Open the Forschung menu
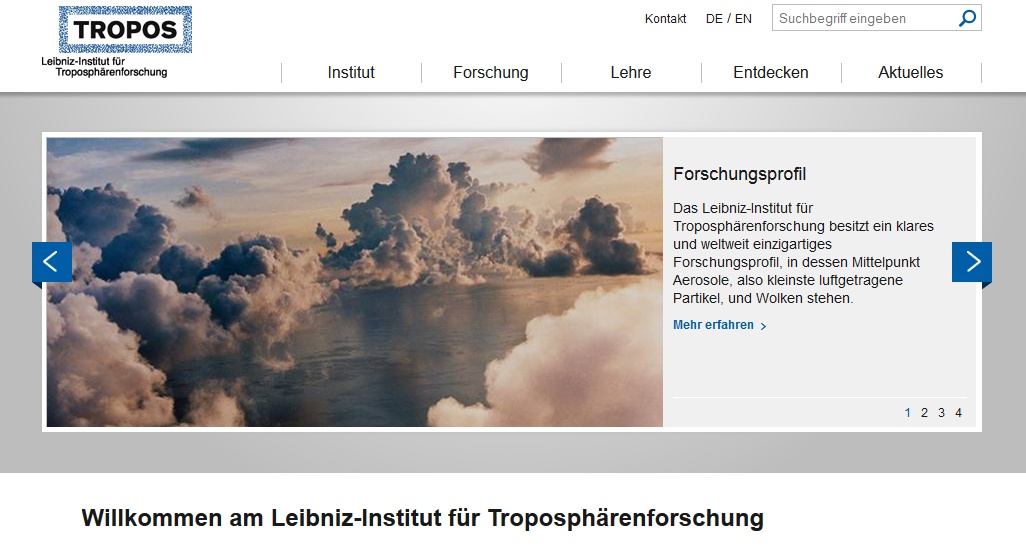Viewport: 1026px width, 550px height. pyautogui.click(x=491, y=73)
